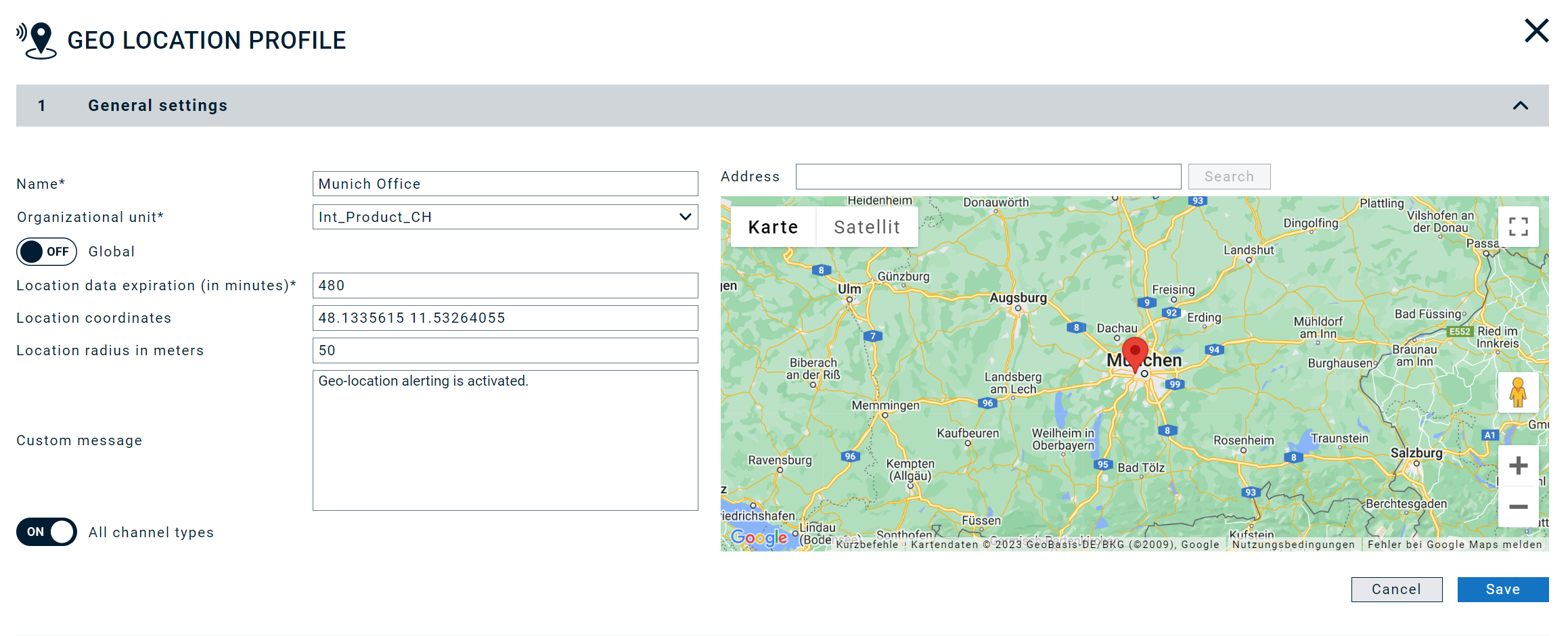1568x636 pixels.
Task: Disable the All channel types toggle
Action: [x=46, y=532]
